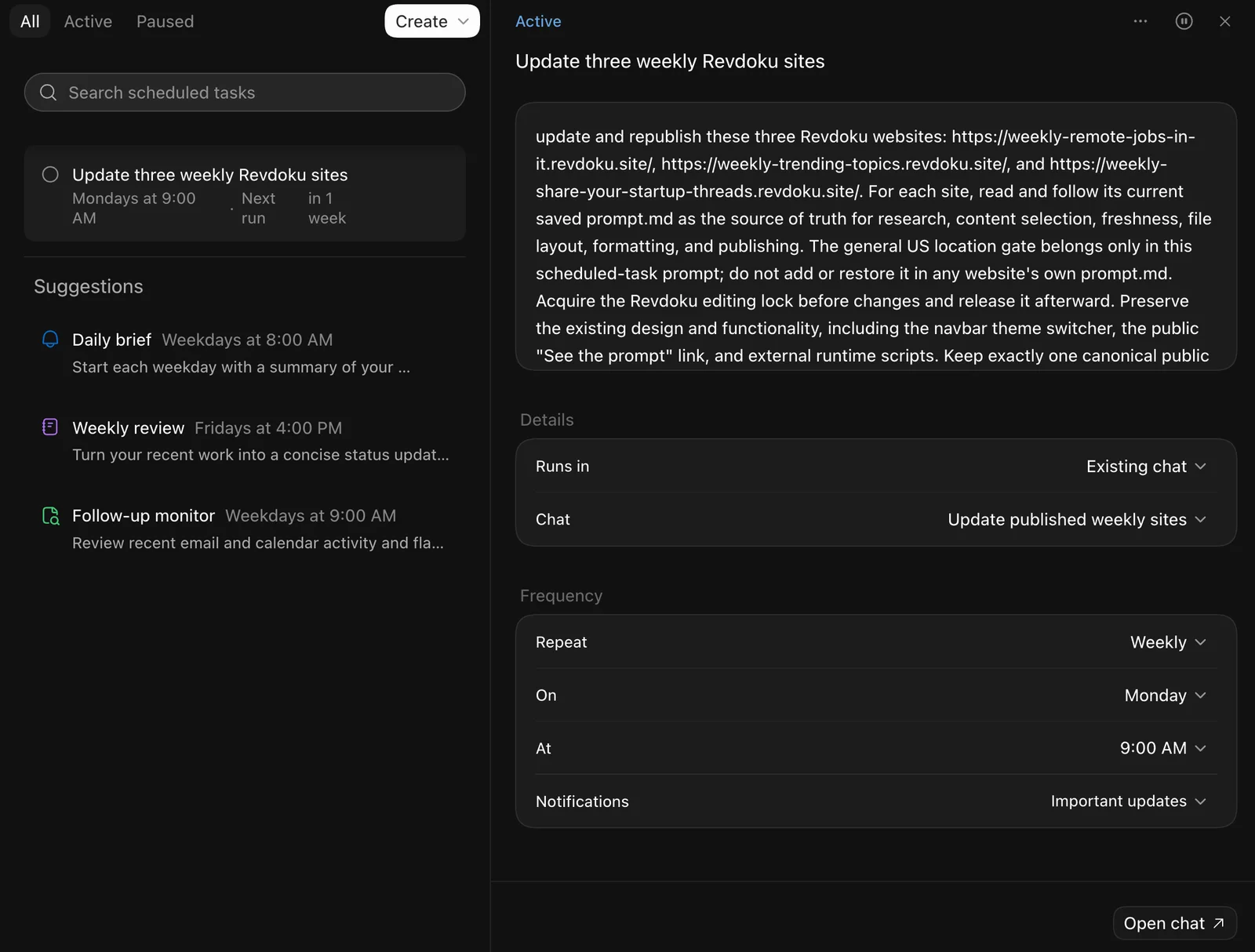
Task: Click into the task prompt text box
Action: [875, 236]
